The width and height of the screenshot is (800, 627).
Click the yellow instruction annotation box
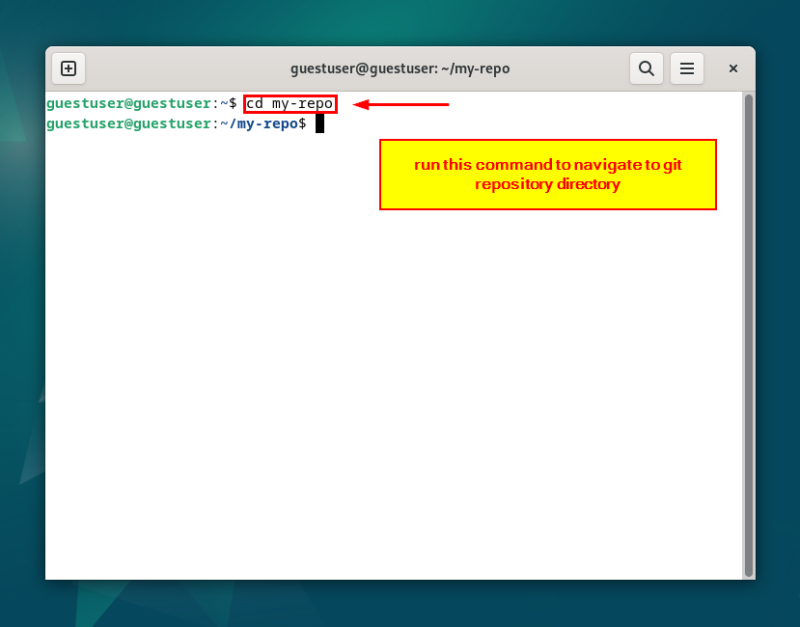[547, 174]
